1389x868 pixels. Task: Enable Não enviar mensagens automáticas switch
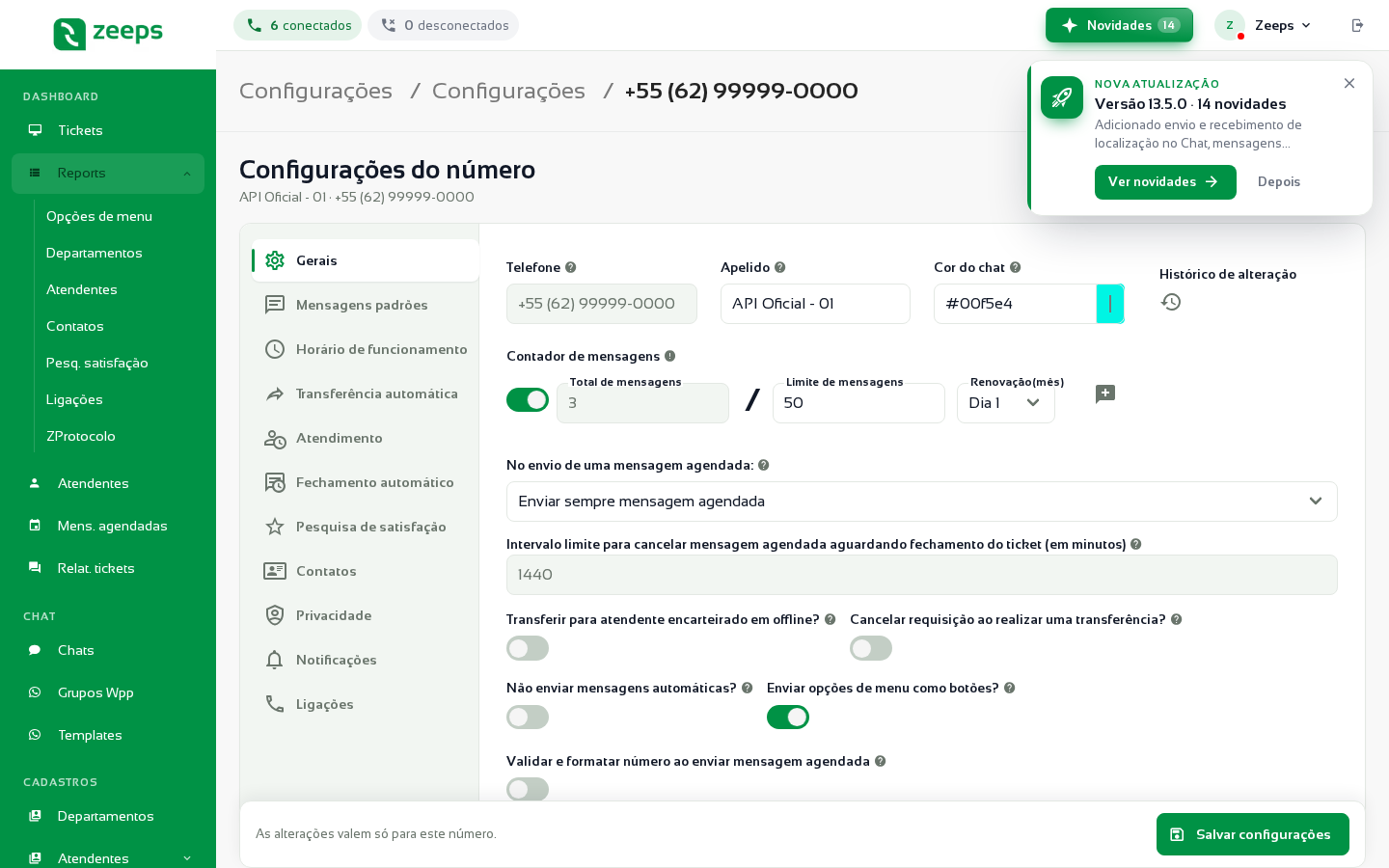pyautogui.click(x=528, y=717)
